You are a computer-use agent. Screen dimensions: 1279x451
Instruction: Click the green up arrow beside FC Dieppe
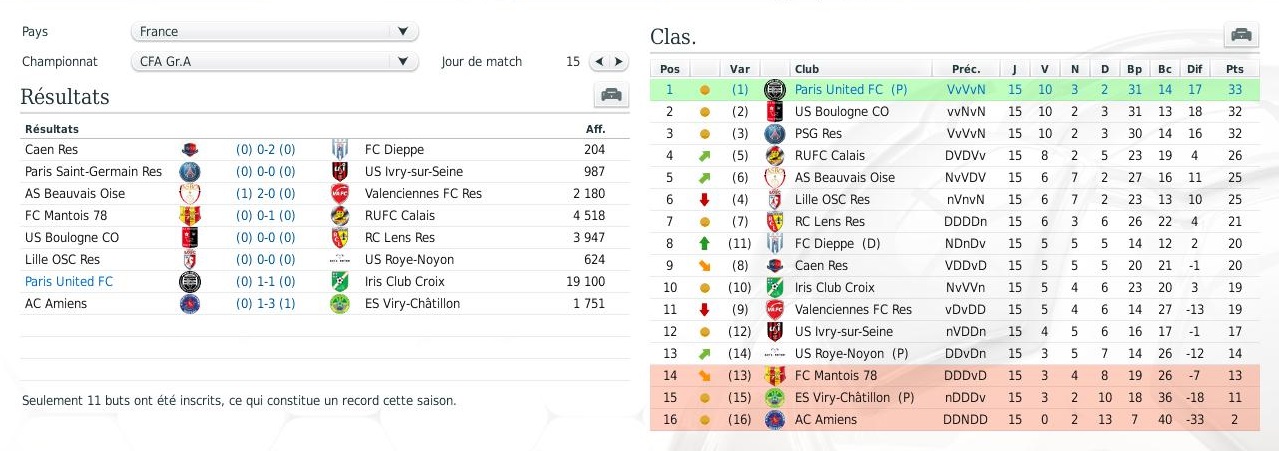(705, 244)
